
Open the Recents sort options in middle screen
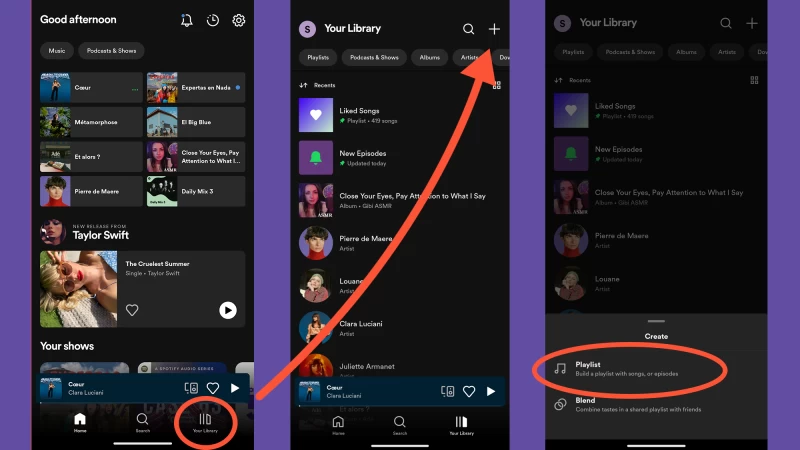tap(318, 85)
